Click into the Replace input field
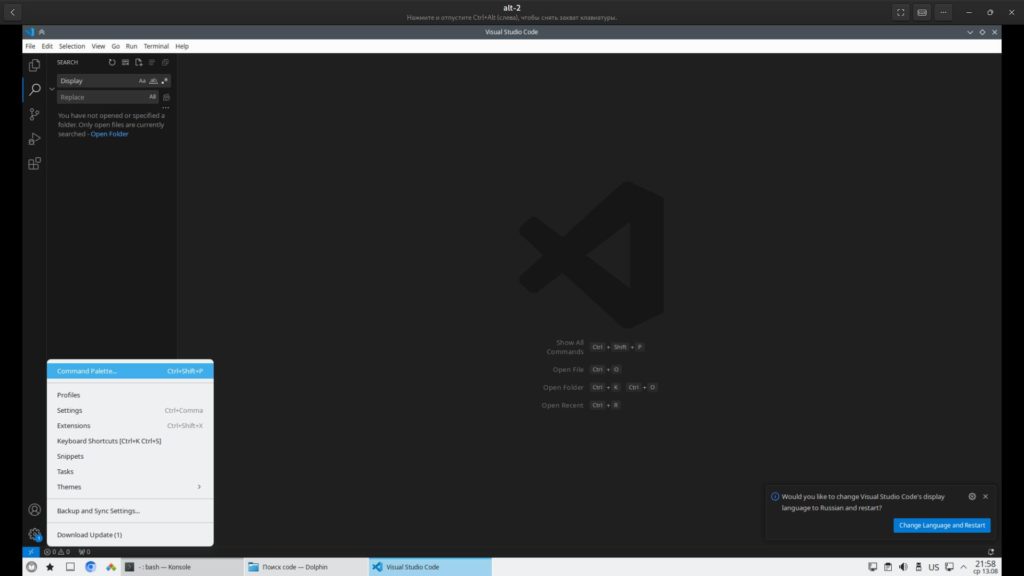The image size is (1024, 576). pyautogui.click(x=100, y=97)
